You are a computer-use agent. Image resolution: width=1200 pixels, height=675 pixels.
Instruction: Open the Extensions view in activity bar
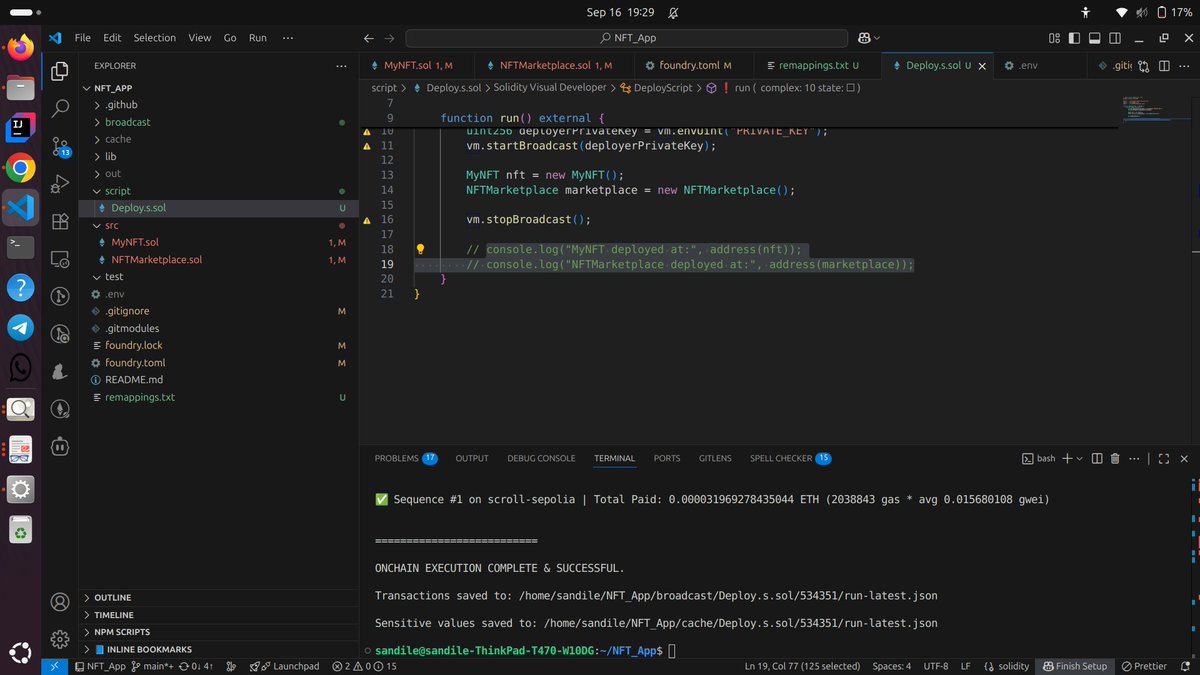59,221
